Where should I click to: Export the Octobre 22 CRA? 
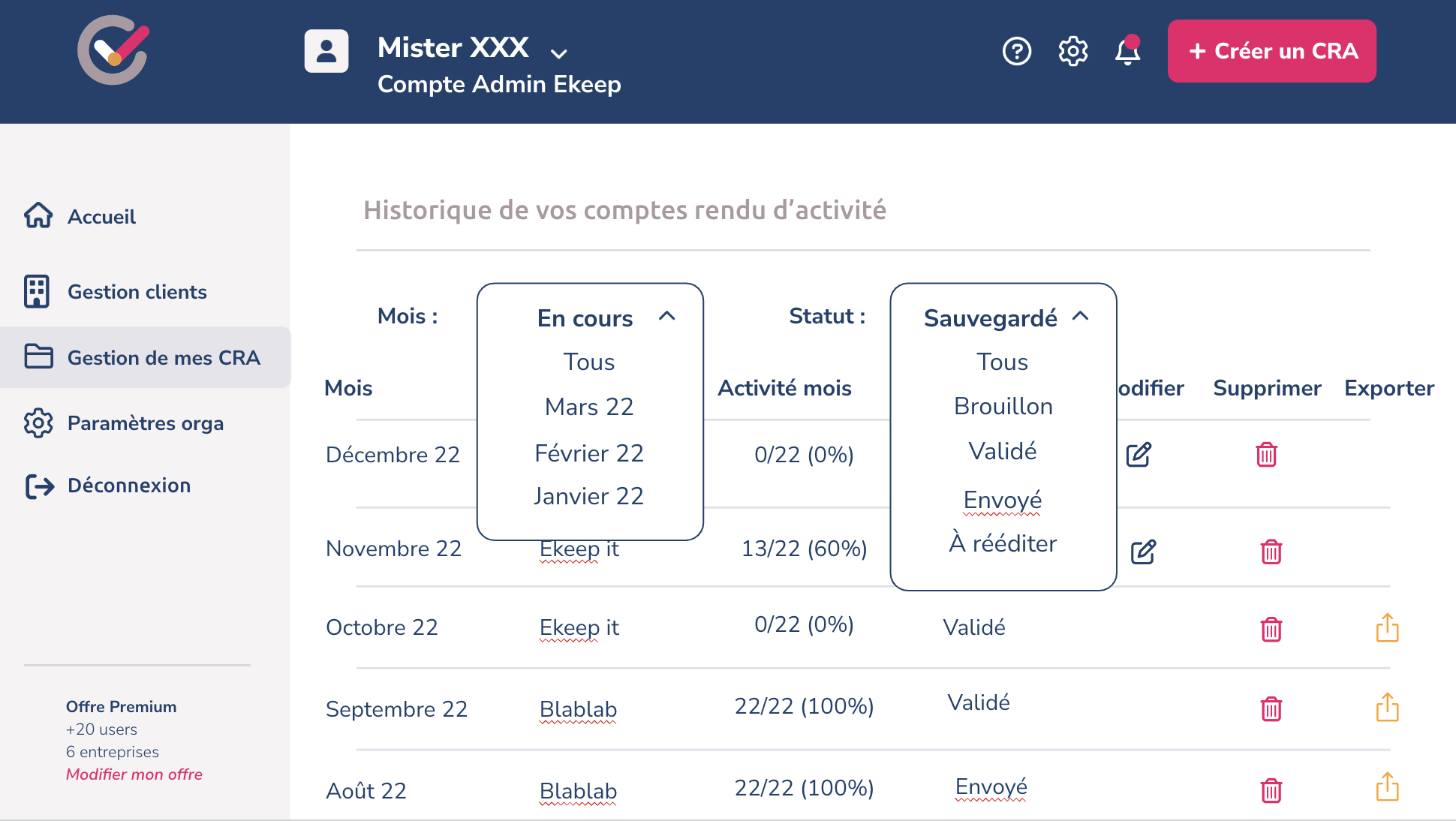coord(1387,628)
